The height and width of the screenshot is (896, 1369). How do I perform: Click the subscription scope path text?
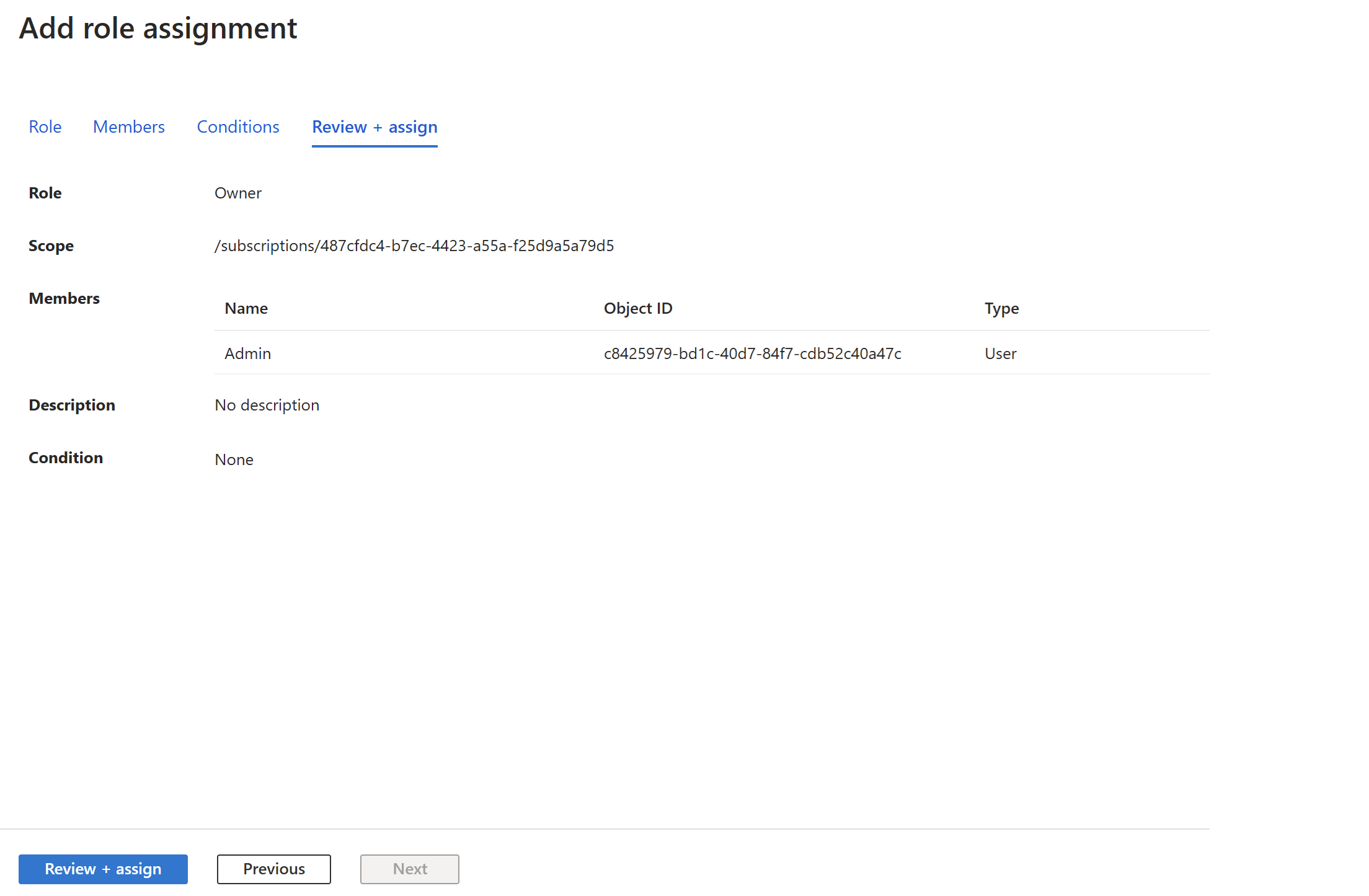(414, 246)
